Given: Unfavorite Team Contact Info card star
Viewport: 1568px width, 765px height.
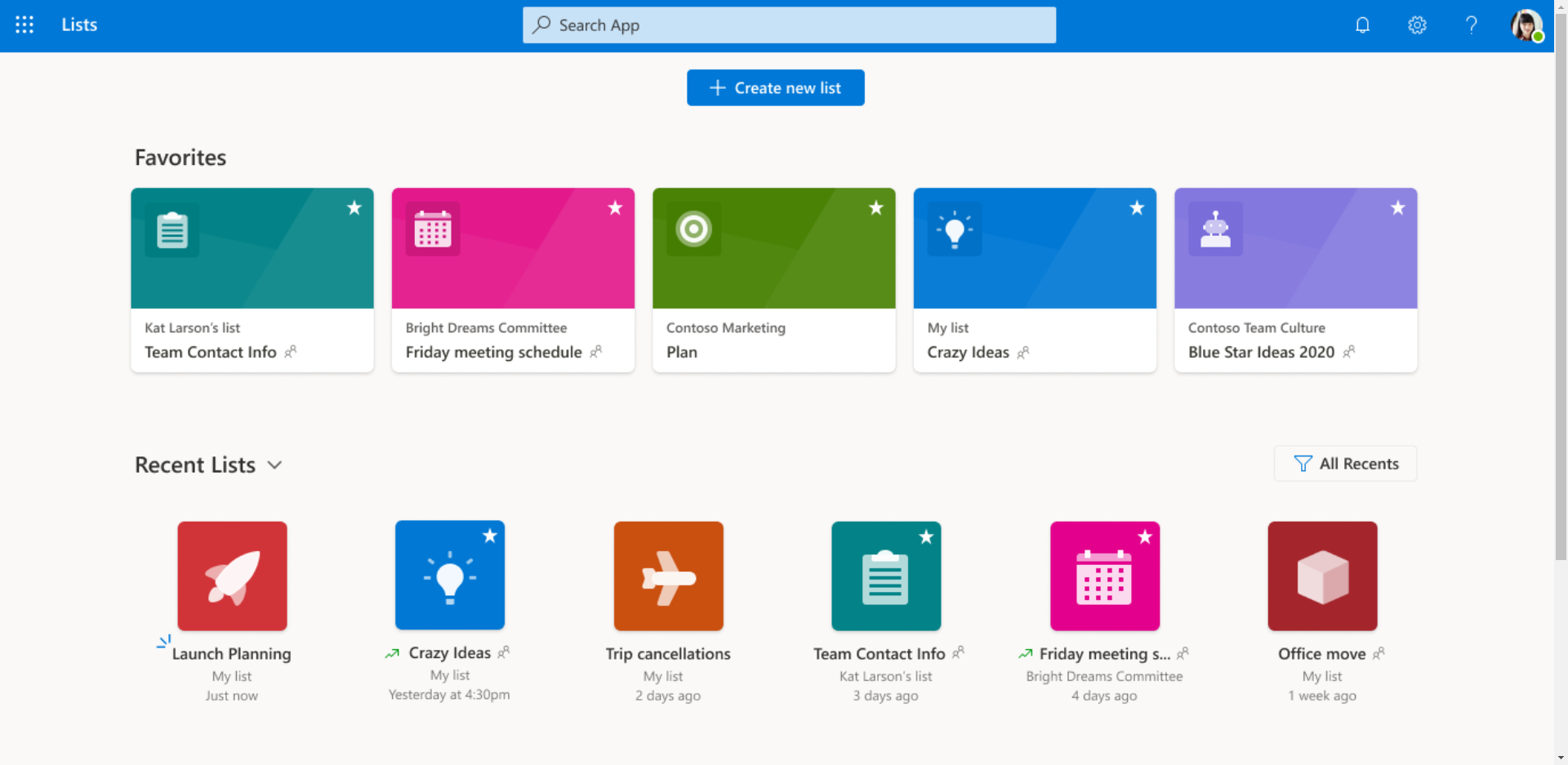Looking at the screenshot, I should [354, 208].
